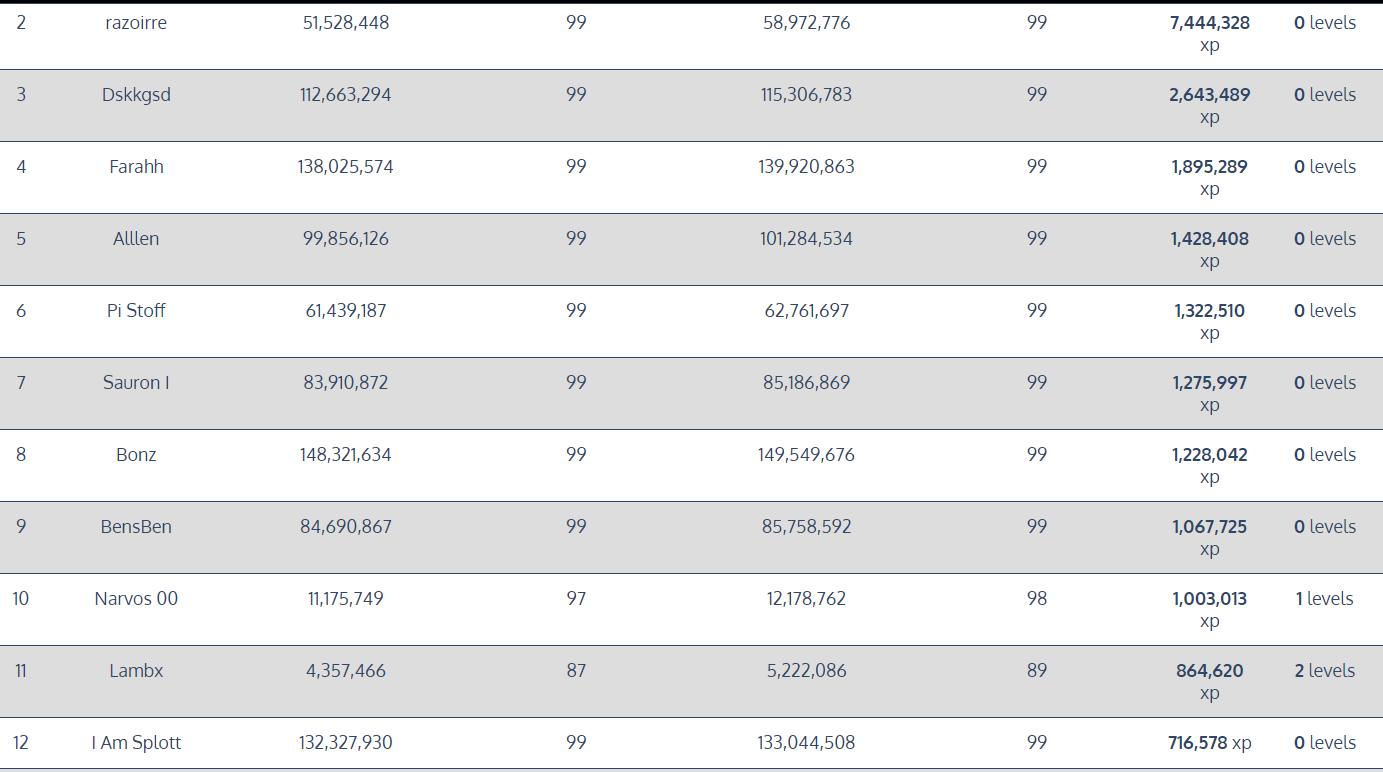1383x772 pixels.
Task: Click the starting level 87 cell
Action: 576,671
